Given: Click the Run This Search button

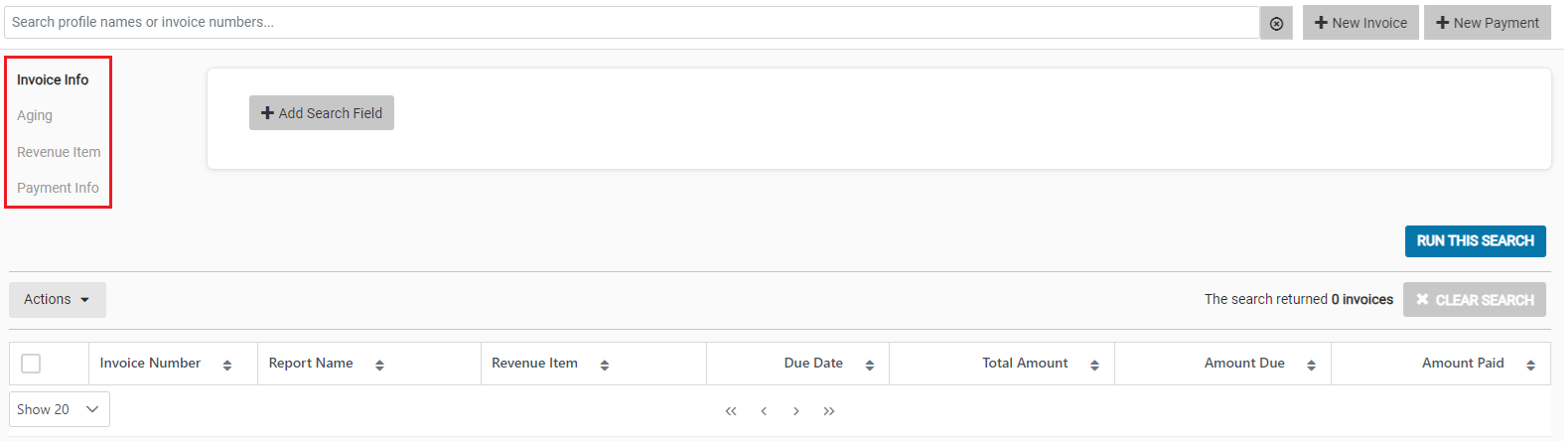Looking at the screenshot, I should 1475,240.
